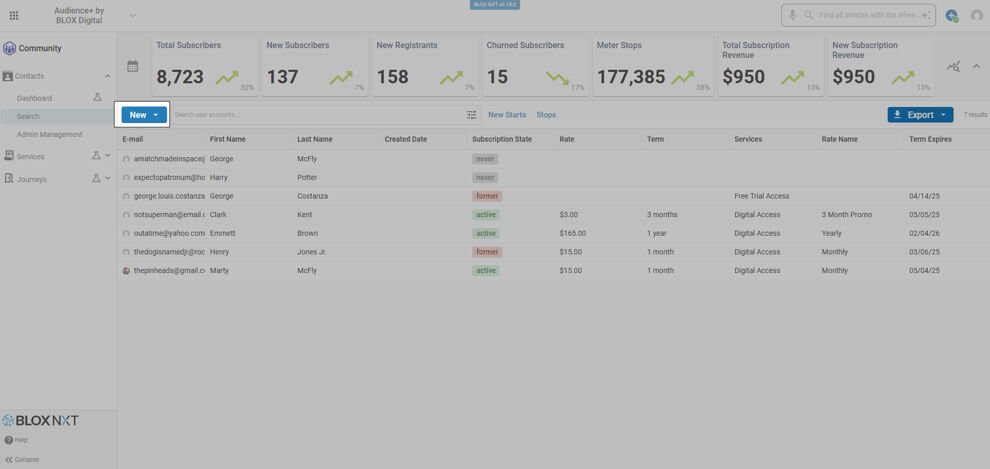Click the microphone voice search icon
Viewport: 990px width, 469px height.
(792, 15)
